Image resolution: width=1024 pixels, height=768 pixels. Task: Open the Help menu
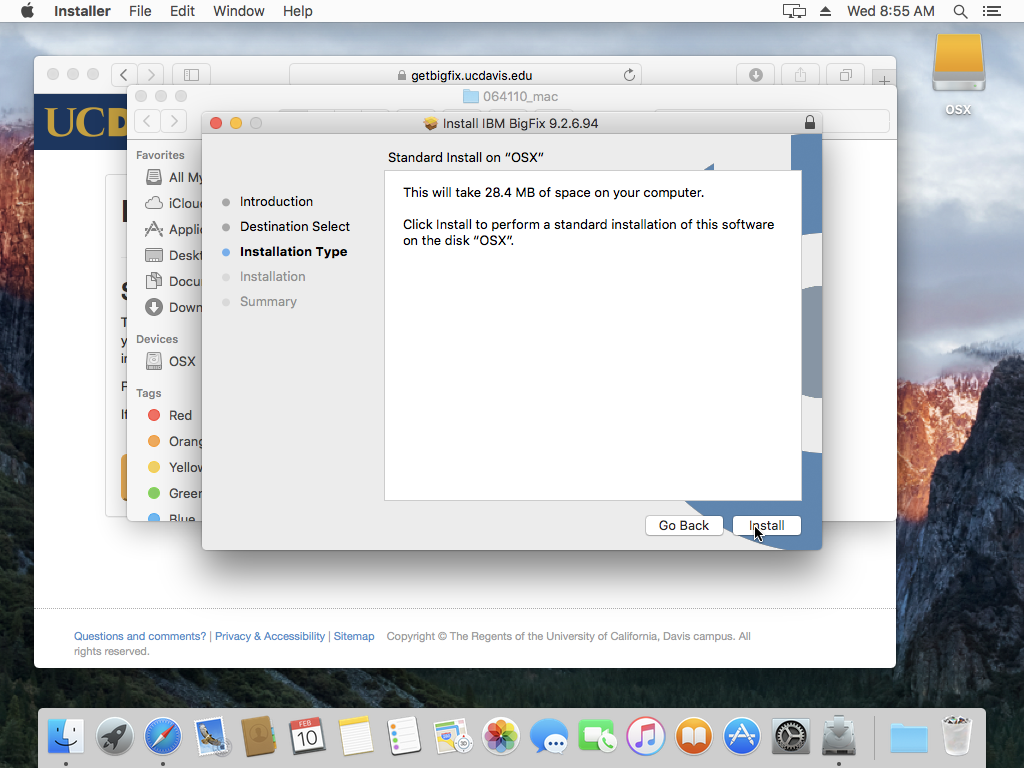(298, 11)
